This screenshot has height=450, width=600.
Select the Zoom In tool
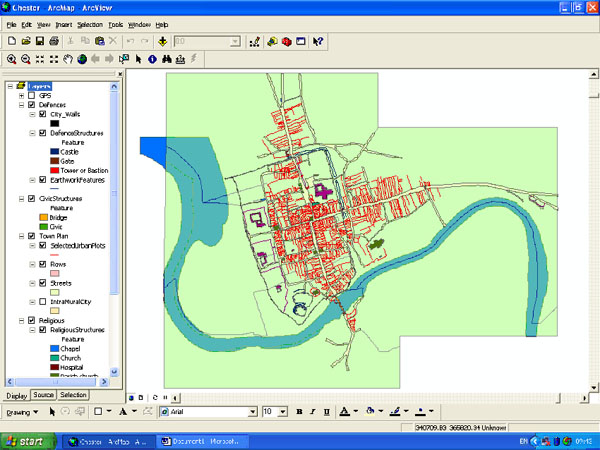click(12, 59)
